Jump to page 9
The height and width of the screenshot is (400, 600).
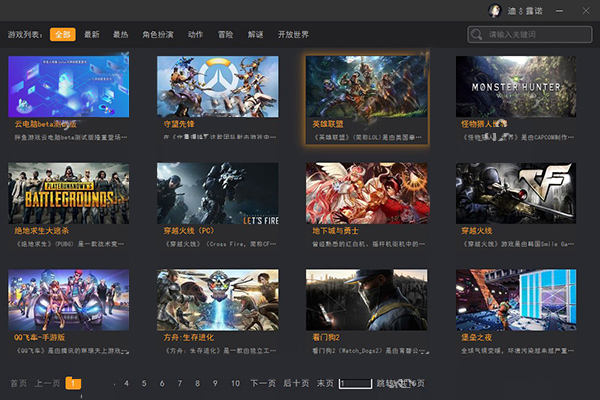click(215, 383)
